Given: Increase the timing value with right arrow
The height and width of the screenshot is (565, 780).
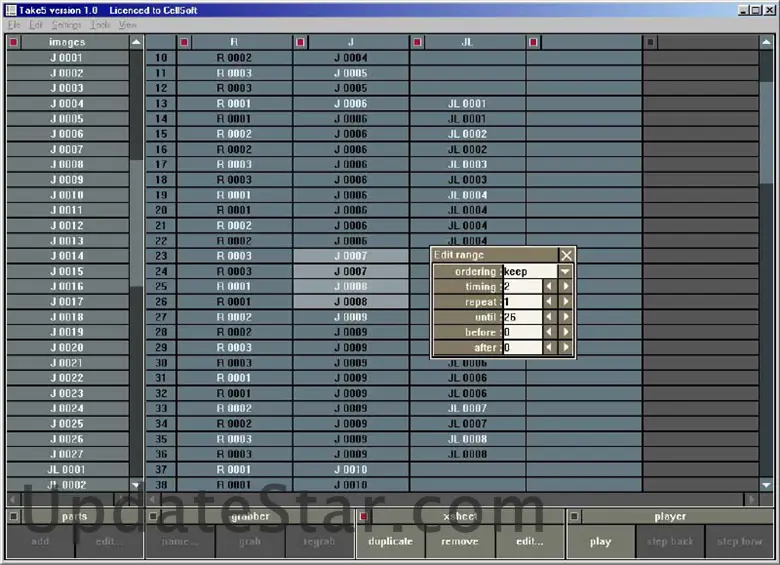Looking at the screenshot, I should 566,287.
